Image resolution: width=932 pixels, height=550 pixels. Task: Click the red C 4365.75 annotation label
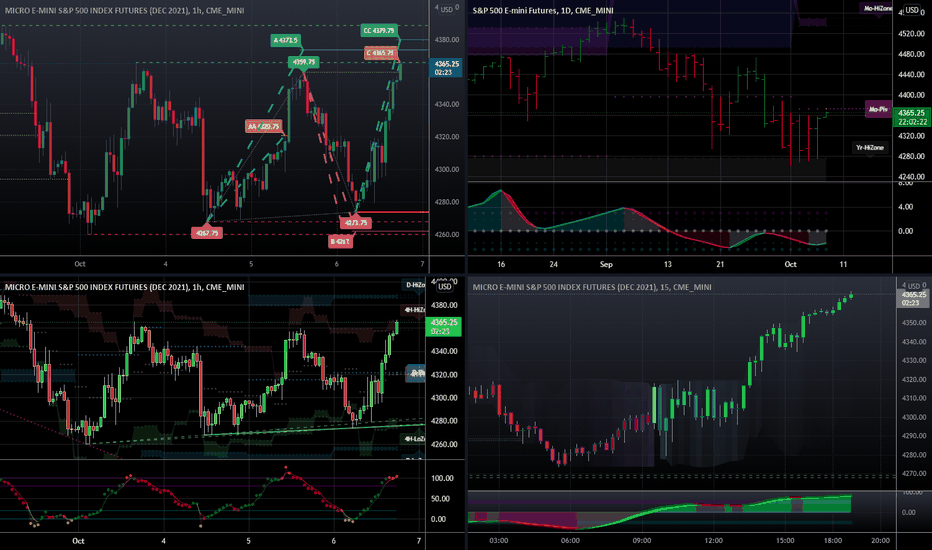click(x=380, y=54)
